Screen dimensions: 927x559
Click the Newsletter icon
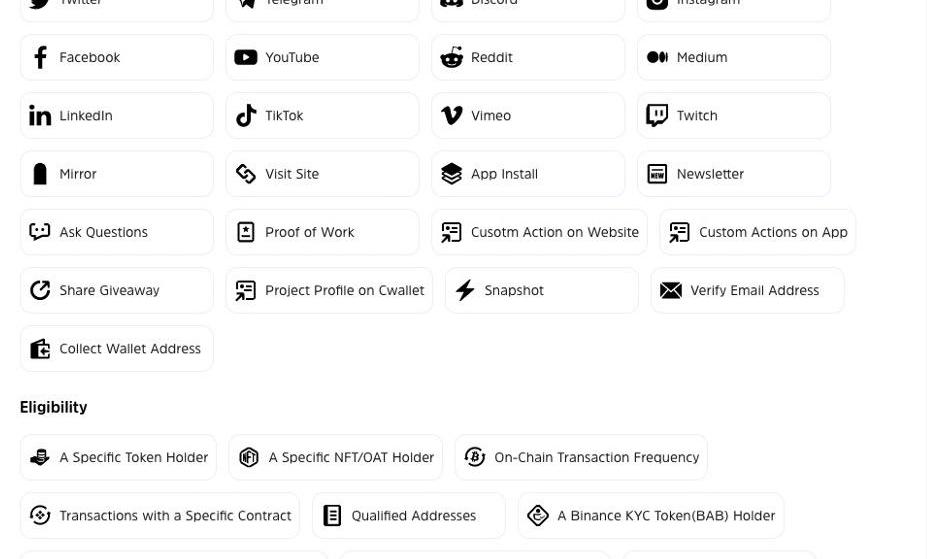pos(657,174)
